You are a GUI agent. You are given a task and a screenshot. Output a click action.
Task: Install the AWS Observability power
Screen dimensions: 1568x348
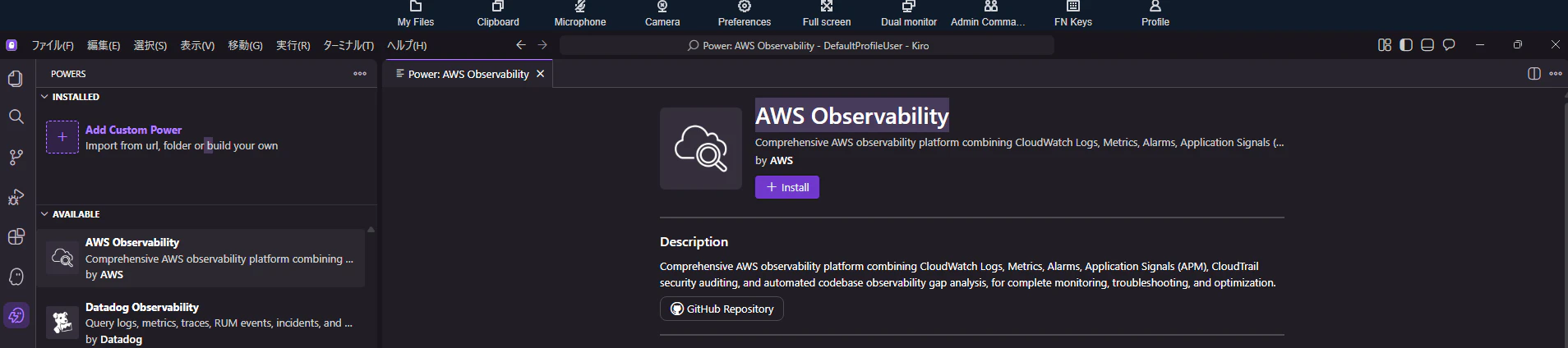[787, 187]
